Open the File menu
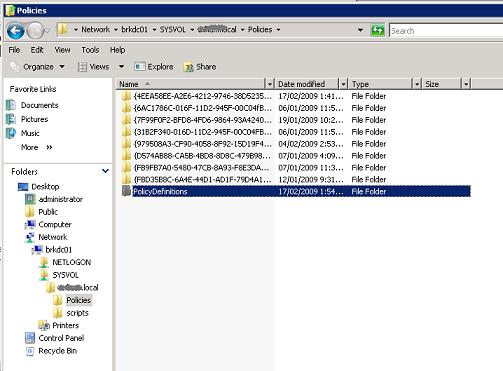503x371 pixels. pyautogui.click(x=14, y=50)
